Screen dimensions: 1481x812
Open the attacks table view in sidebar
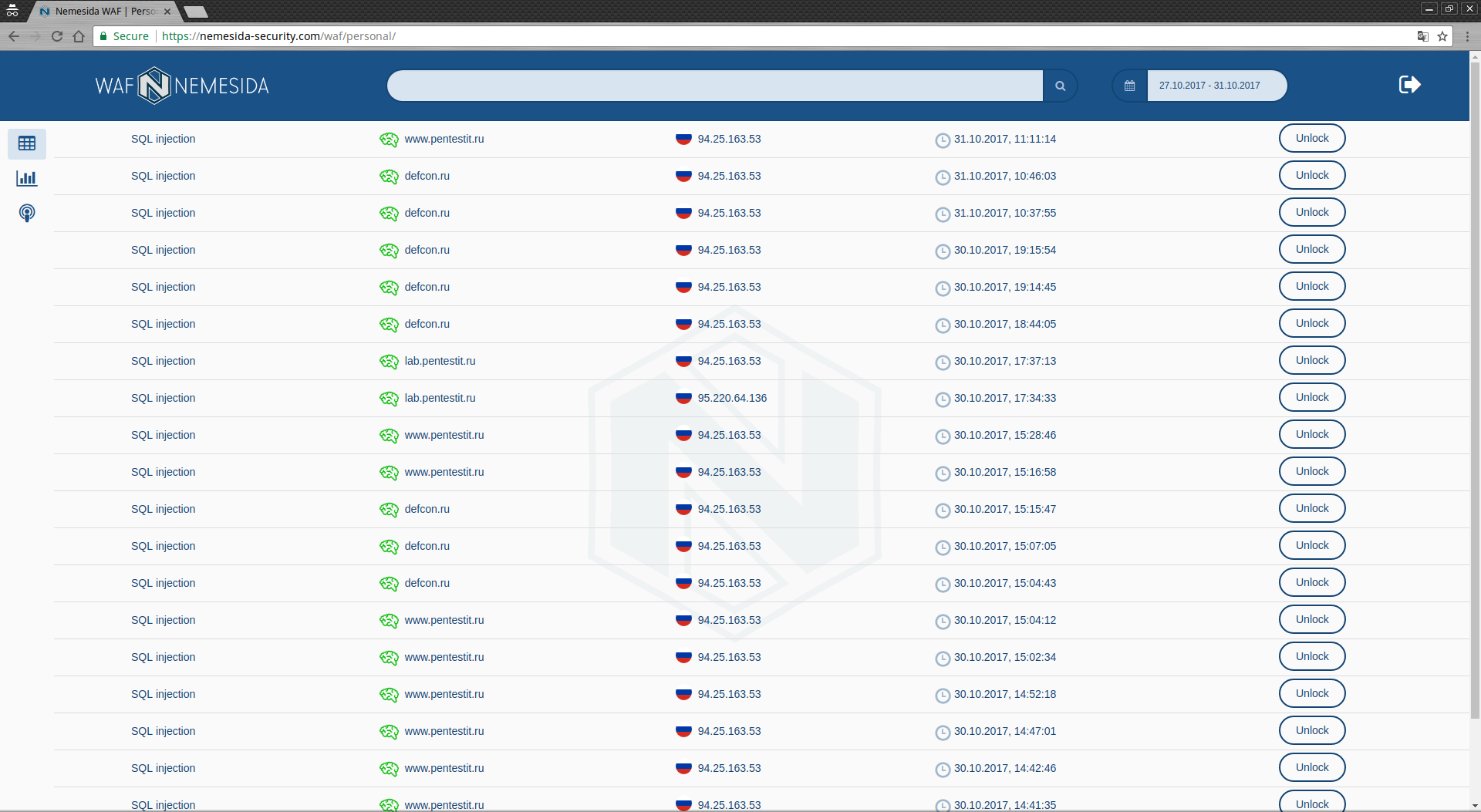(27, 143)
